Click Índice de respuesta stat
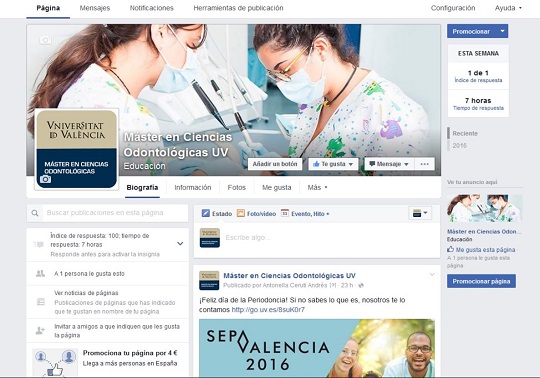The width and height of the screenshot is (540, 378). click(478, 76)
